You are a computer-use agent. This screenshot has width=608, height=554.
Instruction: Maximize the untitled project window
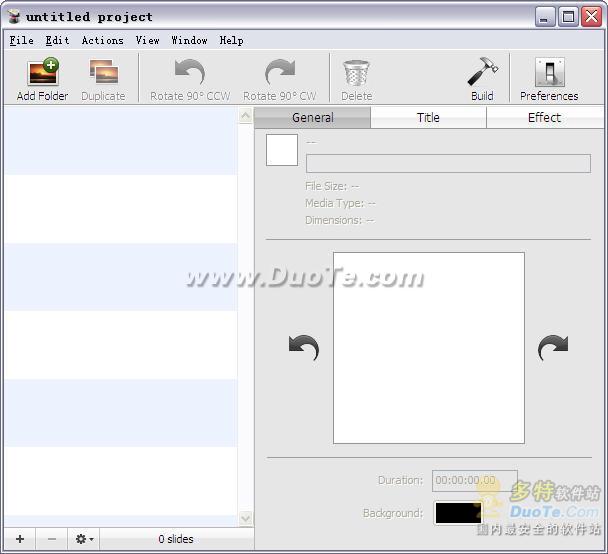click(x=568, y=17)
